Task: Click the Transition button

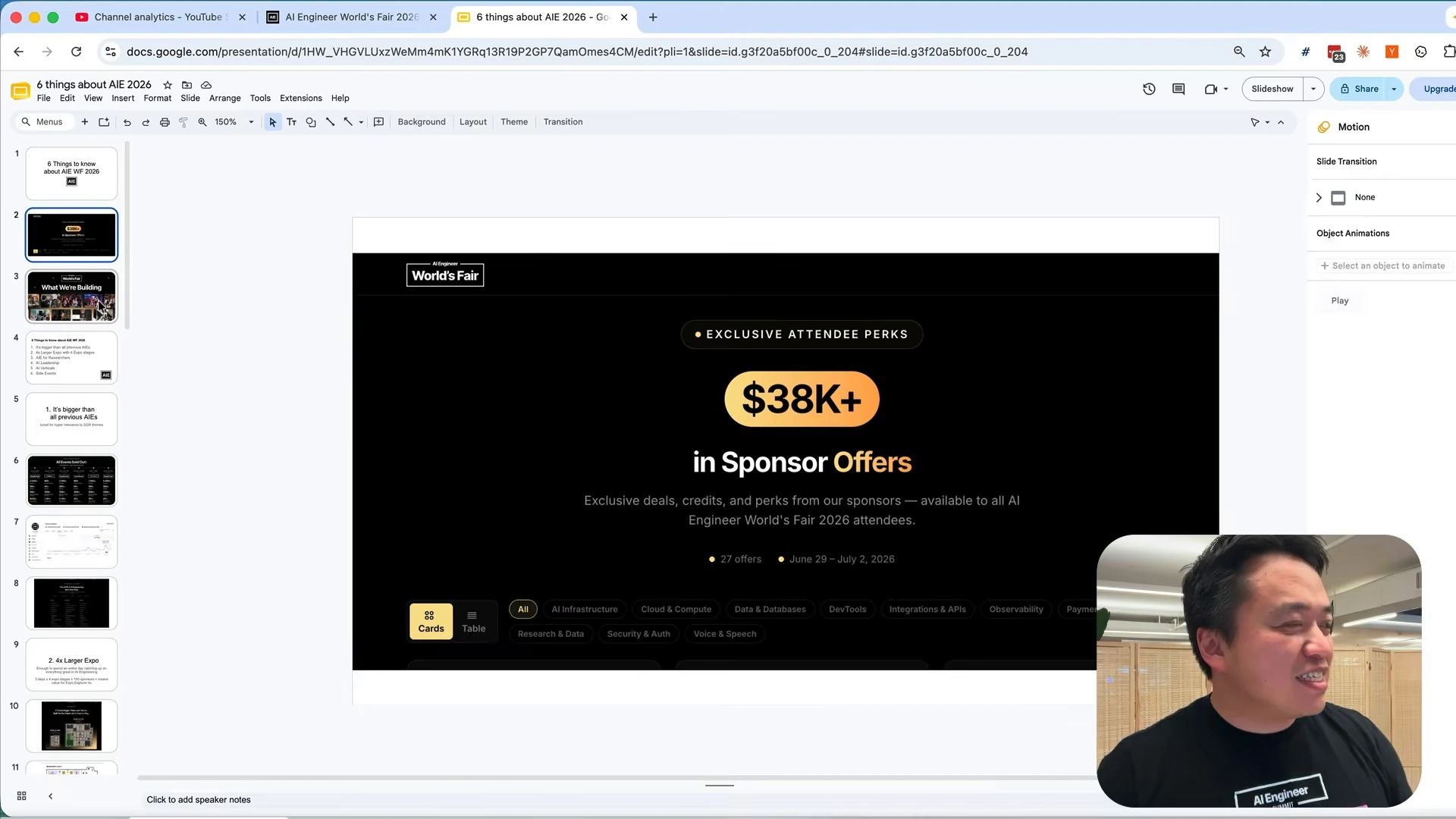Action: (563, 122)
